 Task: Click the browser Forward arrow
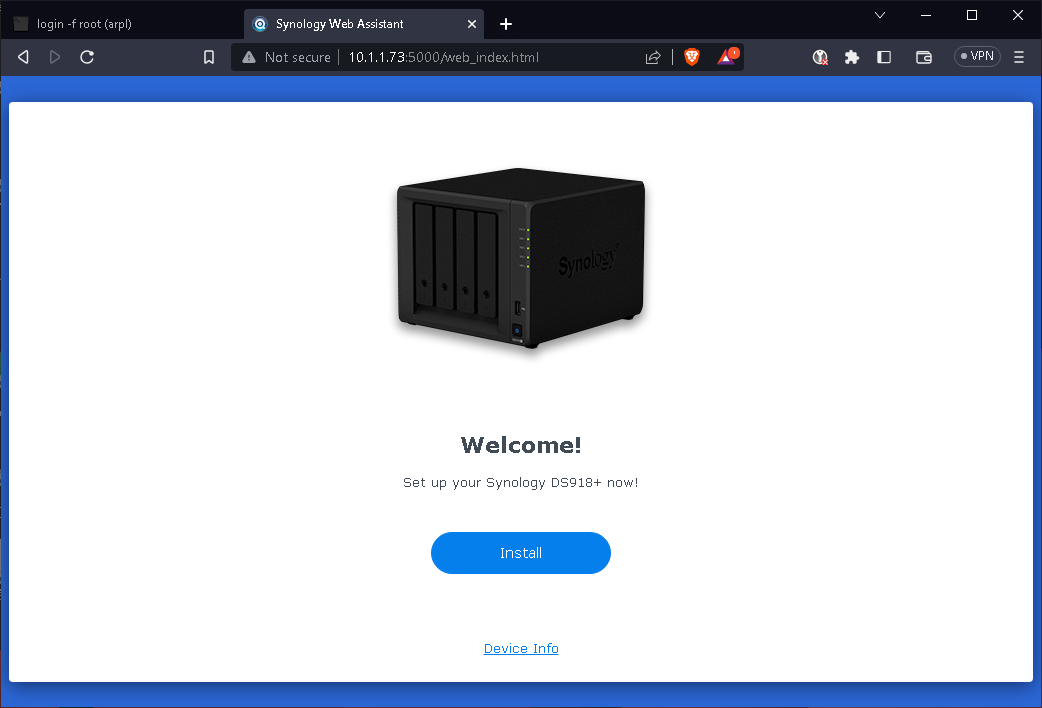(55, 57)
